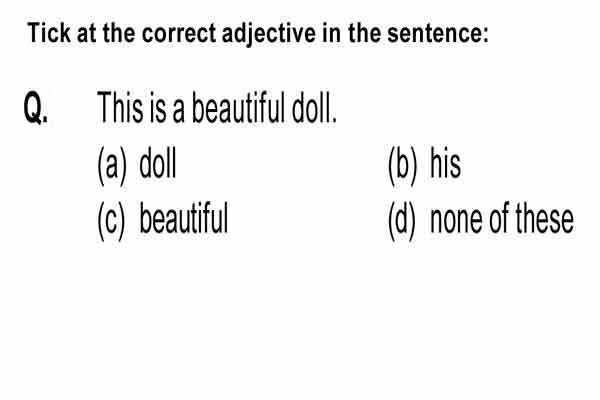Click the (b) option letter
Screen dimensions: 600x400
pos(402,165)
